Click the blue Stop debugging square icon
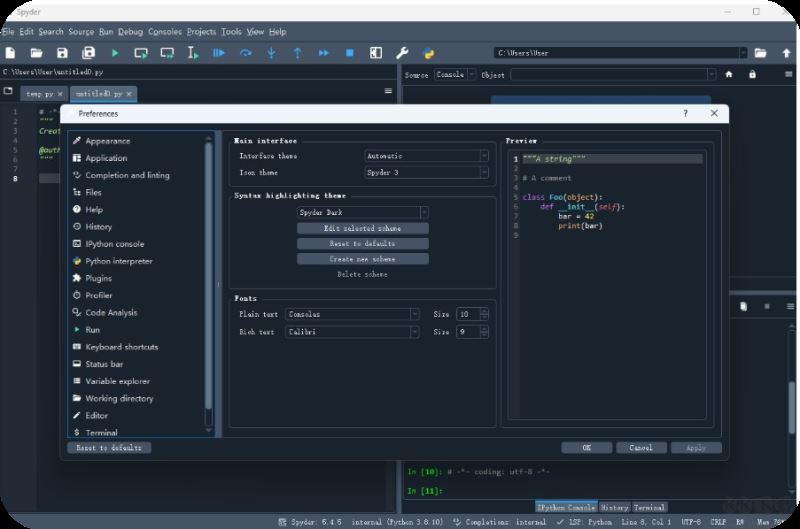Image resolution: width=800 pixels, height=529 pixels. (349, 52)
